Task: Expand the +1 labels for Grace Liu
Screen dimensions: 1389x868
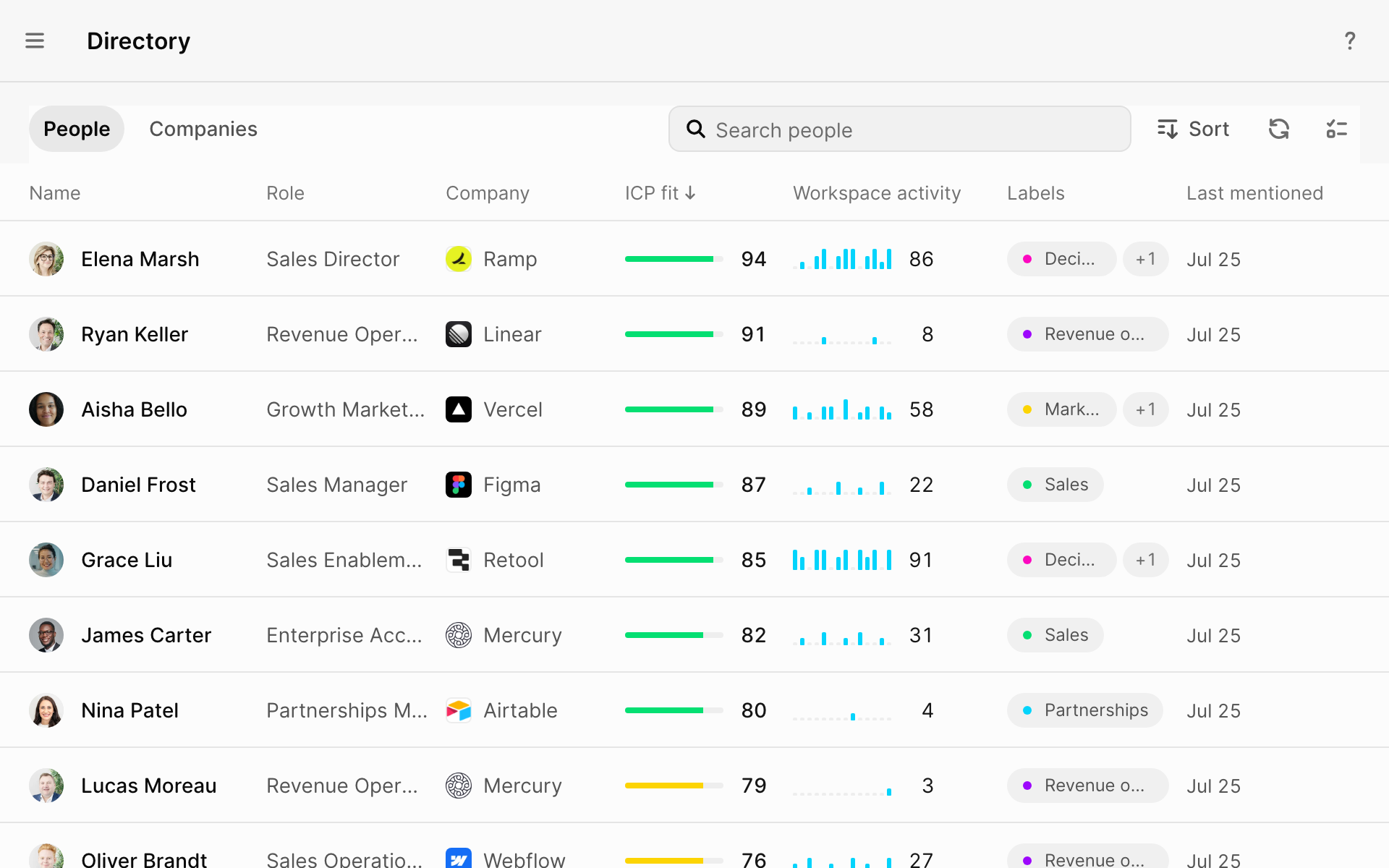Action: [x=1146, y=560]
